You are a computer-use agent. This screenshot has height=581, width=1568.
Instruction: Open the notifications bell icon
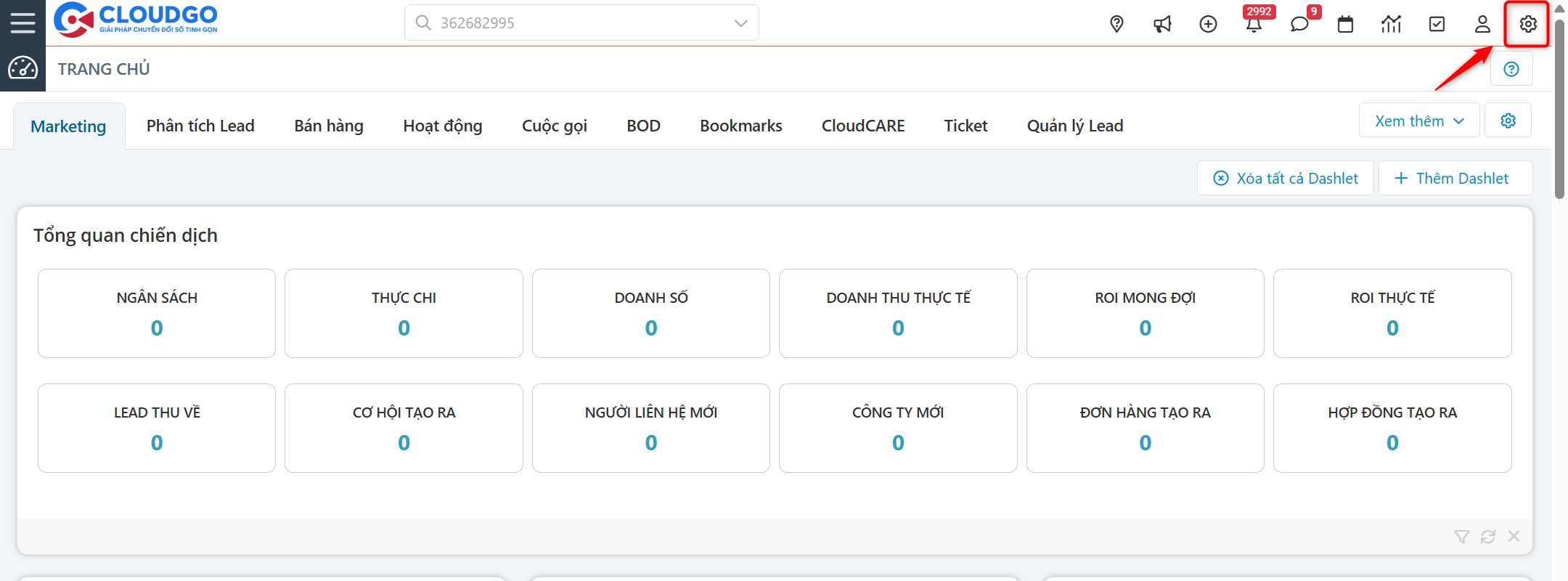click(x=1254, y=24)
